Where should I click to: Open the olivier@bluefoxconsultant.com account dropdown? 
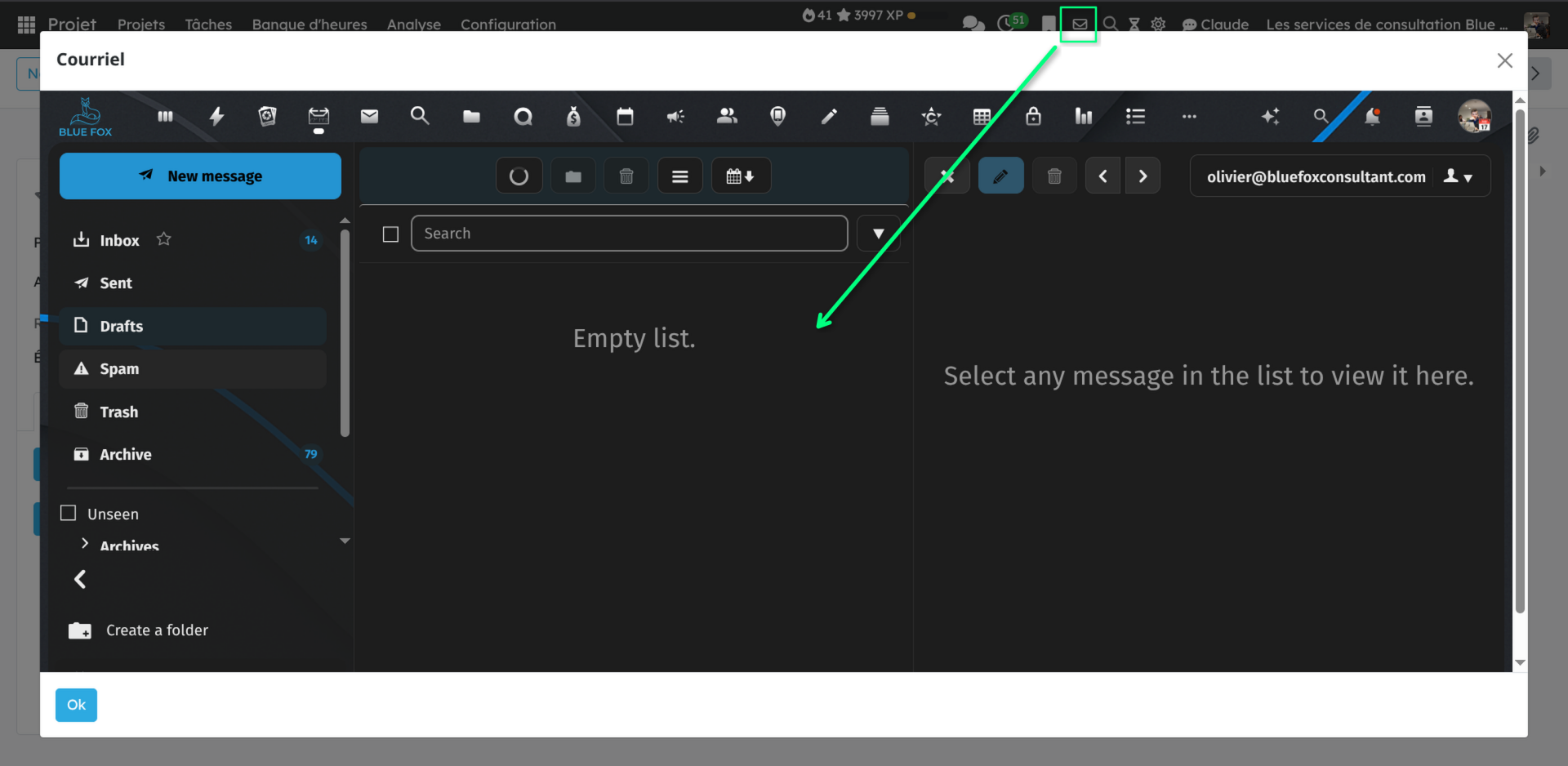pyautogui.click(x=1459, y=176)
